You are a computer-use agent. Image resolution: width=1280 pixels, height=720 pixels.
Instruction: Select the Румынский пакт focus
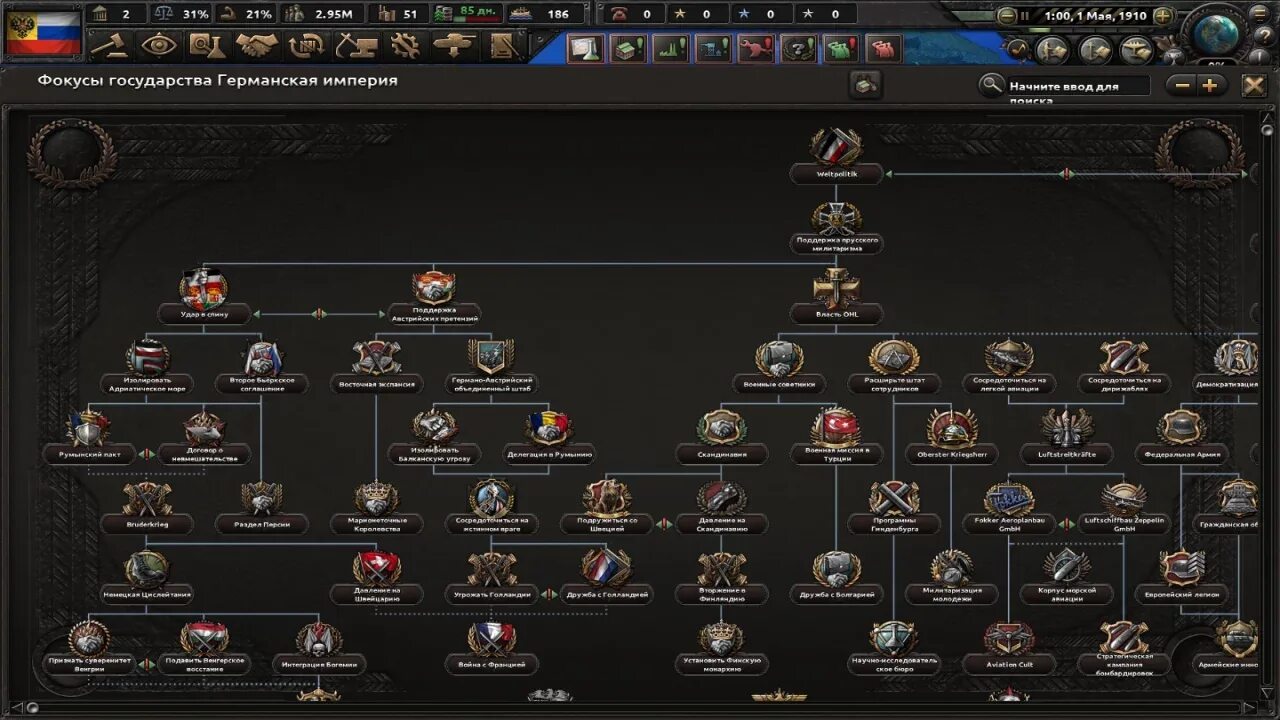[89, 437]
